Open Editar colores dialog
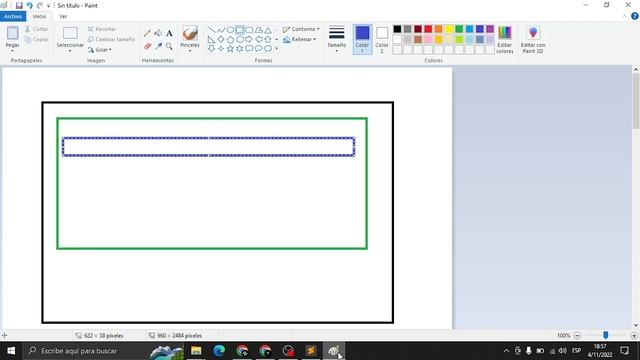 tap(505, 40)
